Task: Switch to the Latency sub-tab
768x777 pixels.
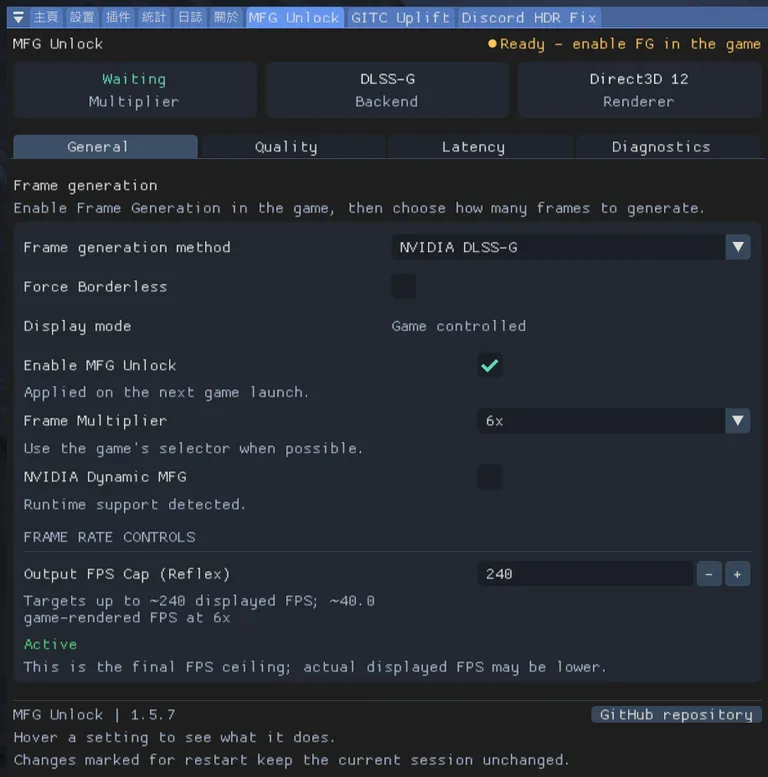Action: 480,147
